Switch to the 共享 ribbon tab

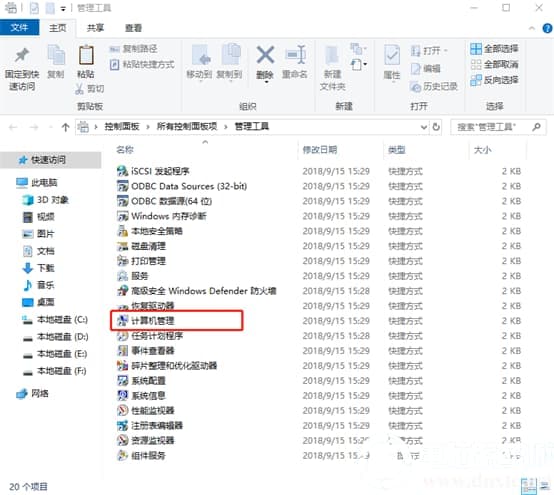[95, 28]
